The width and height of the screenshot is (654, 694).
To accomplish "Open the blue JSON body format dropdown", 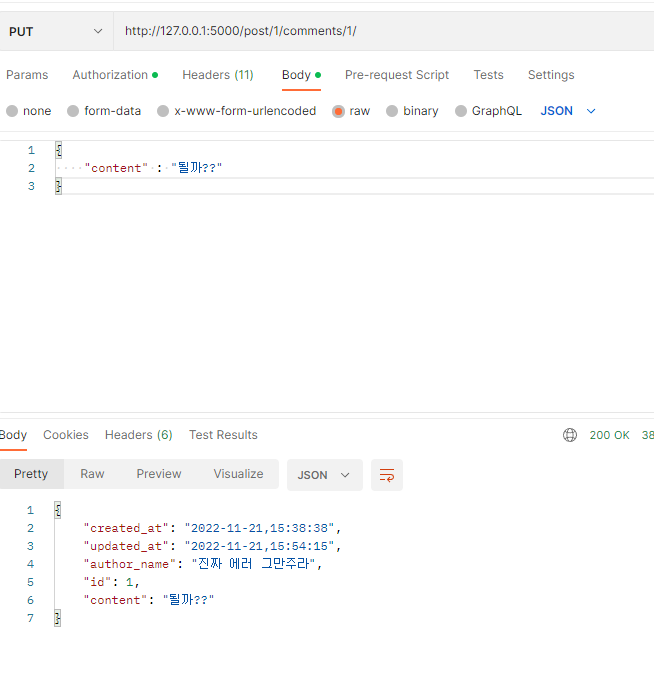I will (x=568, y=111).
